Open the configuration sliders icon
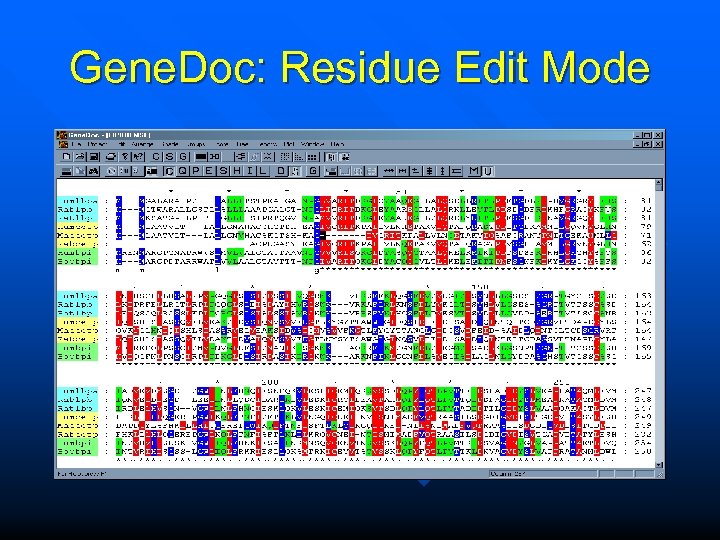The image size is (720, 540). (x=241, y=157)
